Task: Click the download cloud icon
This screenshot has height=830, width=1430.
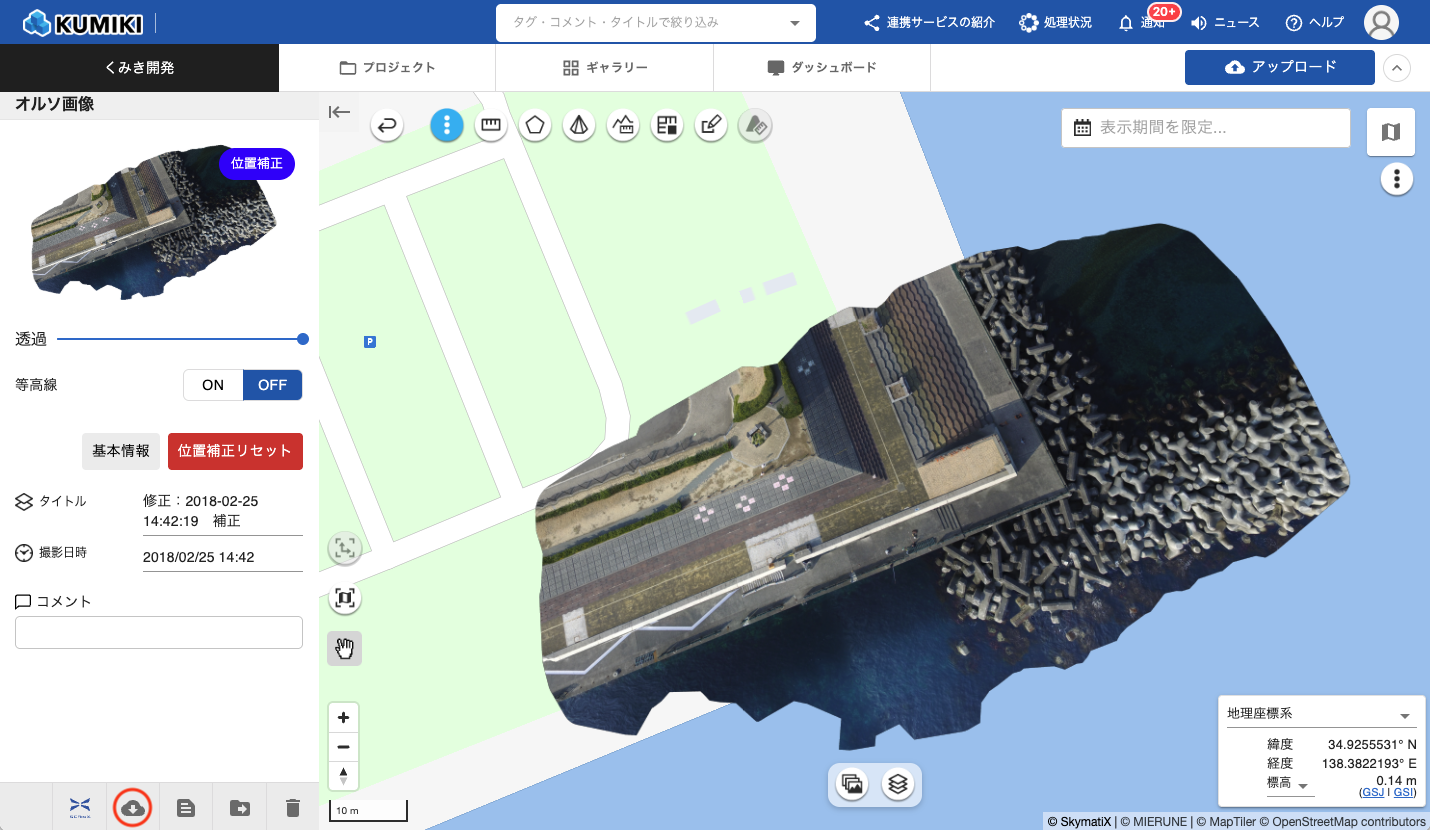Action: [x=132, y=807]
